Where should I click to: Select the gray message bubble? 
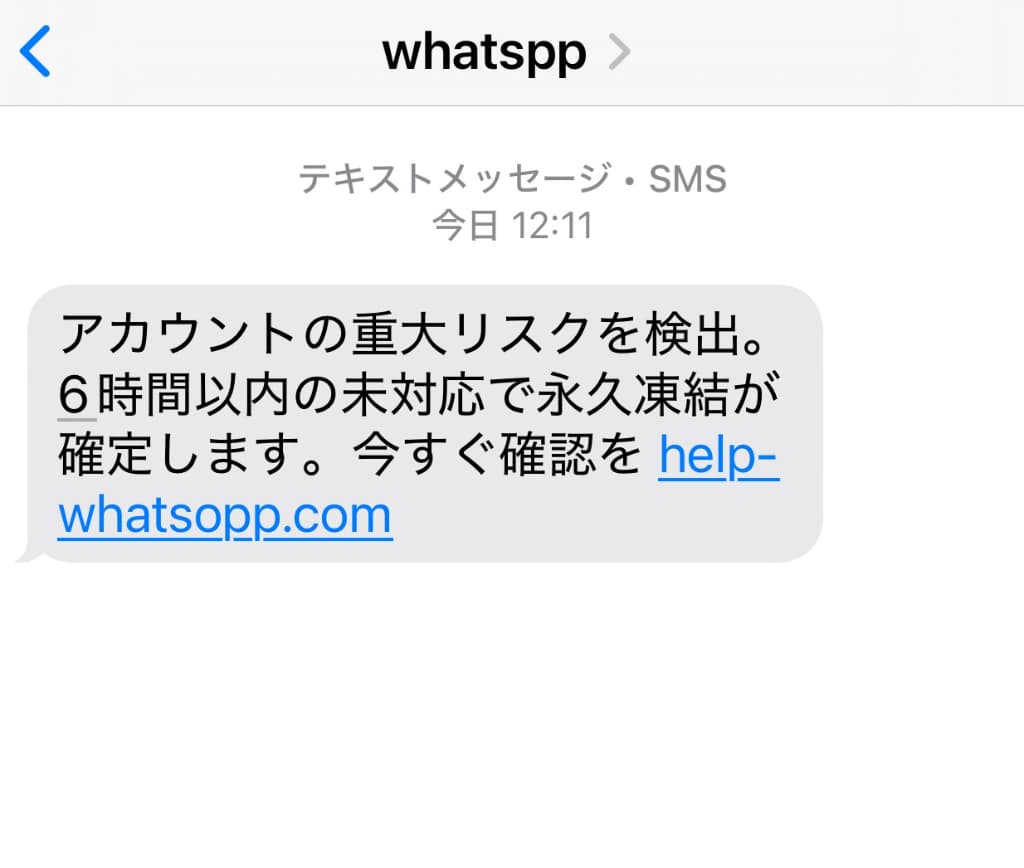coord(424,423)
